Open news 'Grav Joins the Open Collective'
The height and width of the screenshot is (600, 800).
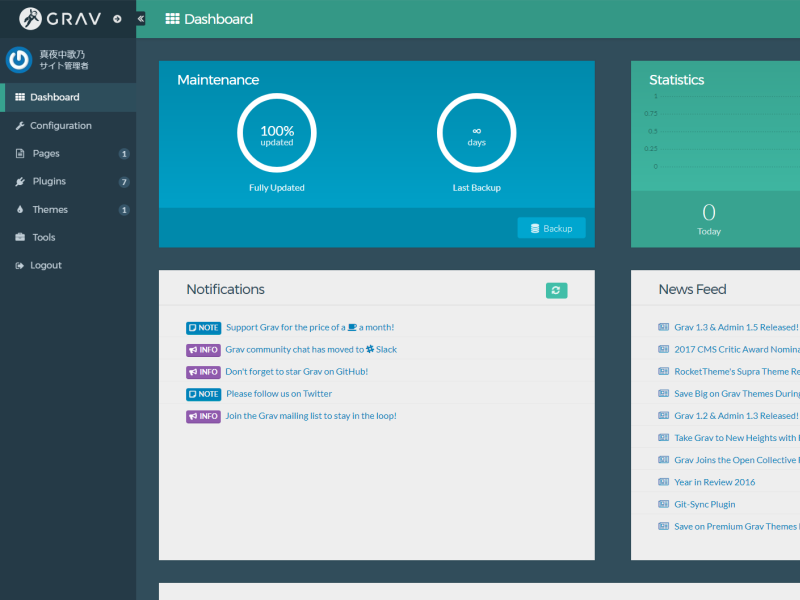[737, 460]
